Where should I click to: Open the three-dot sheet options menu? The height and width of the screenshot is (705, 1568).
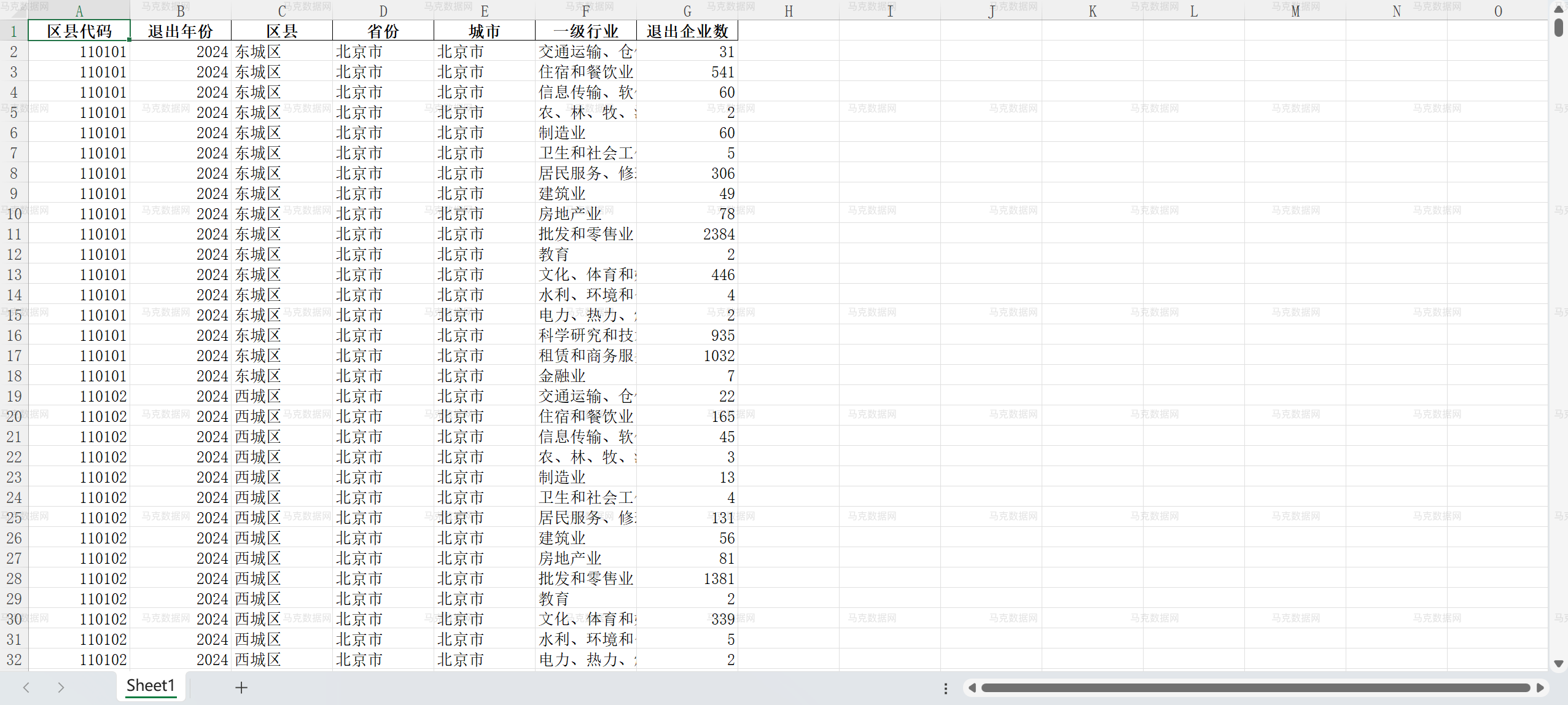[x=945, y=688]
